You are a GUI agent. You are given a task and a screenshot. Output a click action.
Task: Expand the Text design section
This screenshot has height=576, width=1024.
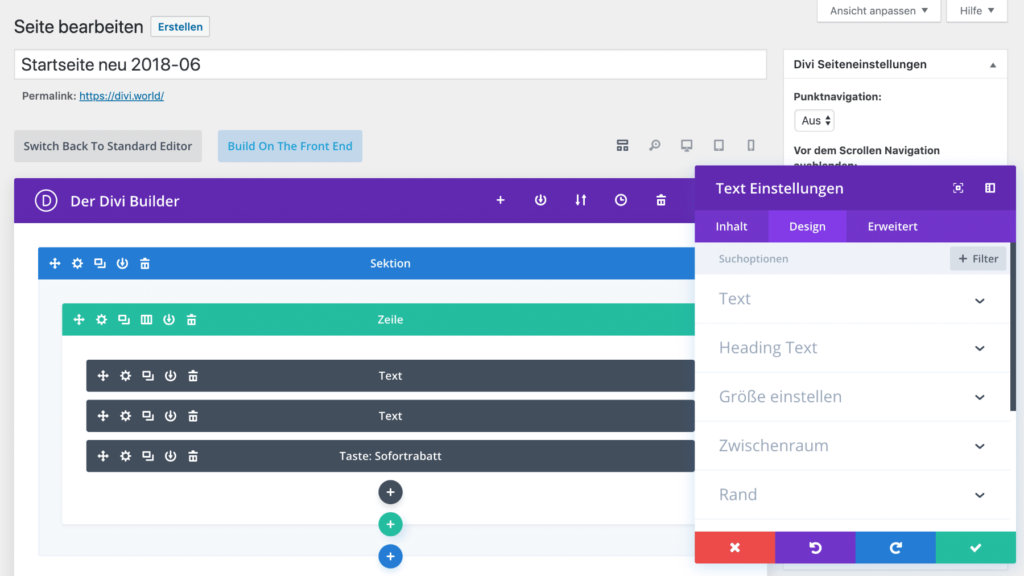tap(852, 299)
